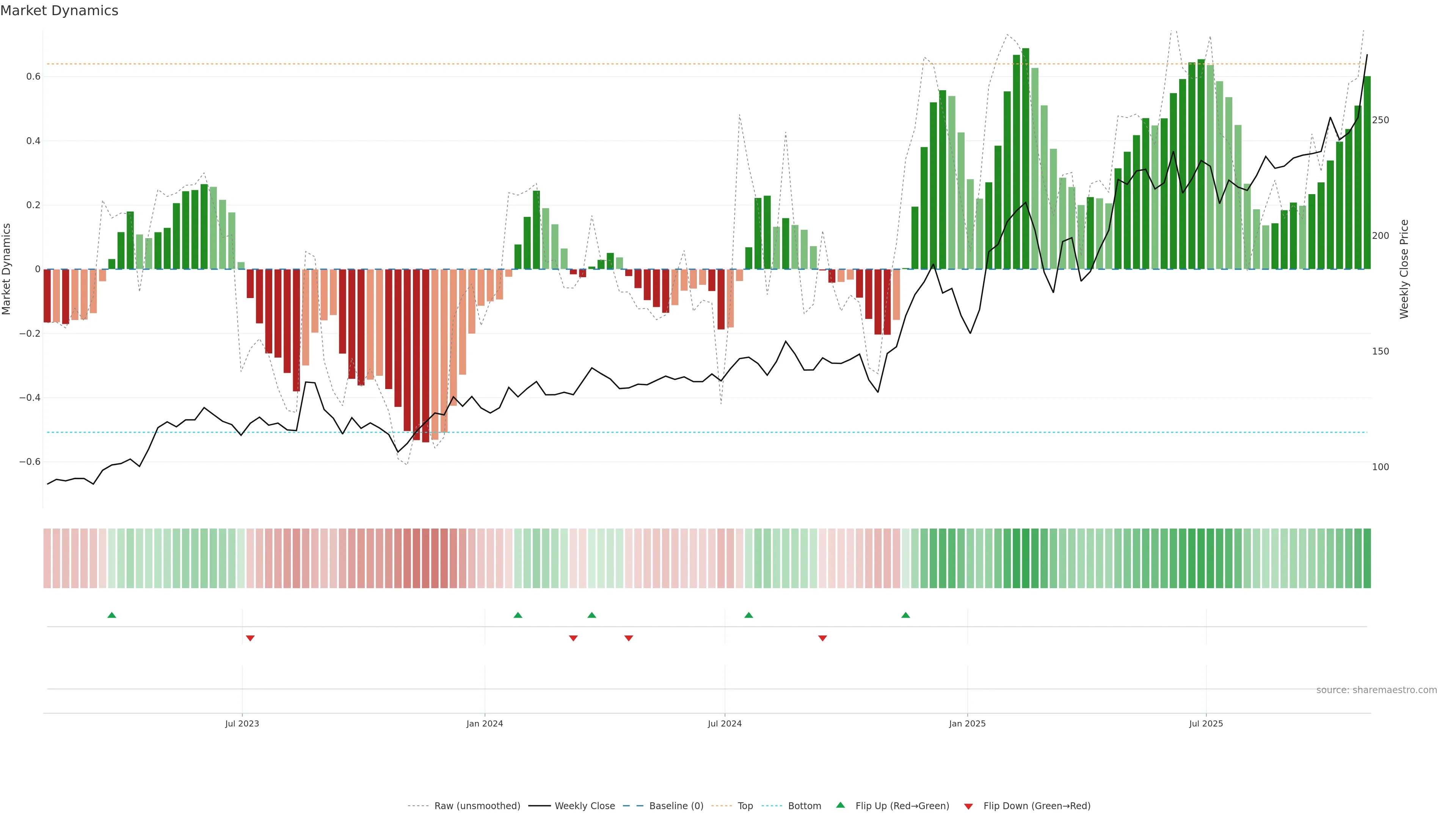Click the Flip Up marker after Jul 2024
This screenshot has height=819, width=1456.
(x=748, y=615)
